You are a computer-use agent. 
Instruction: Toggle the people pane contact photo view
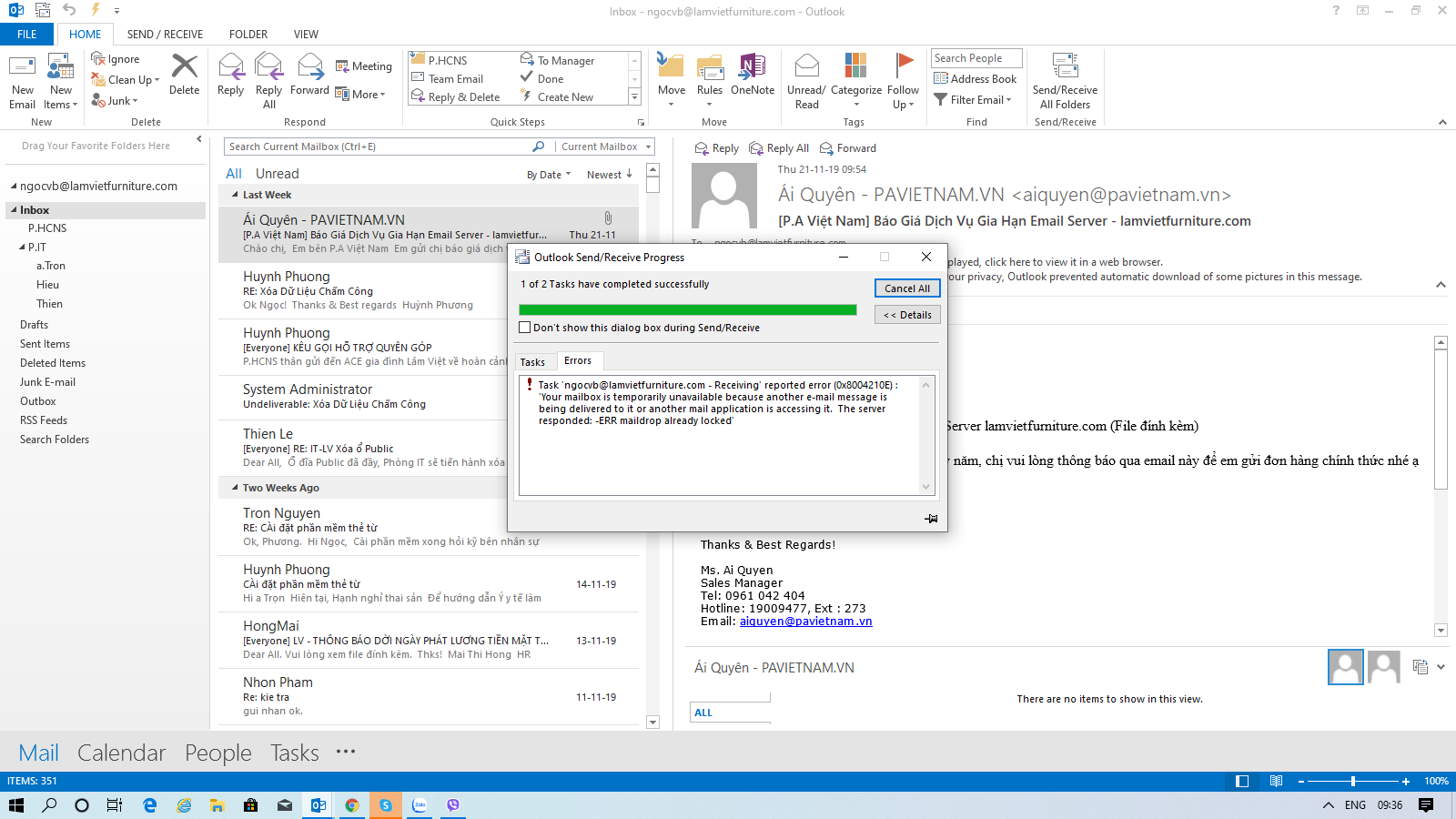(x=1420, y=667)
